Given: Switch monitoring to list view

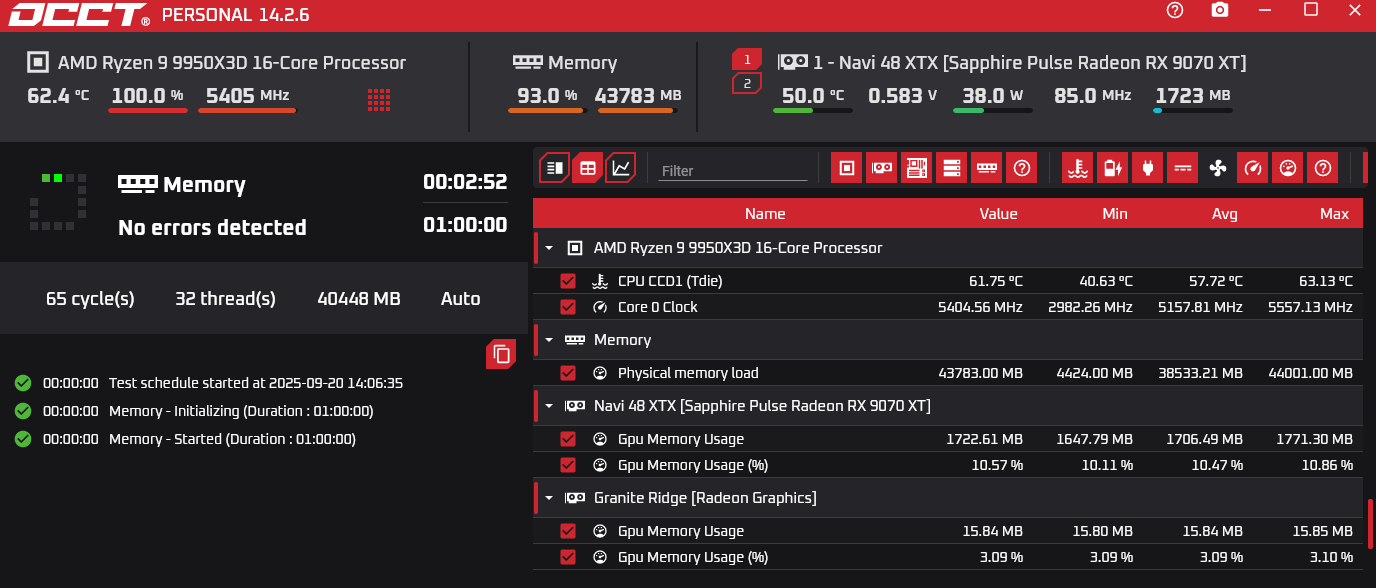Looking at the screenshot, I should [554, 168].
